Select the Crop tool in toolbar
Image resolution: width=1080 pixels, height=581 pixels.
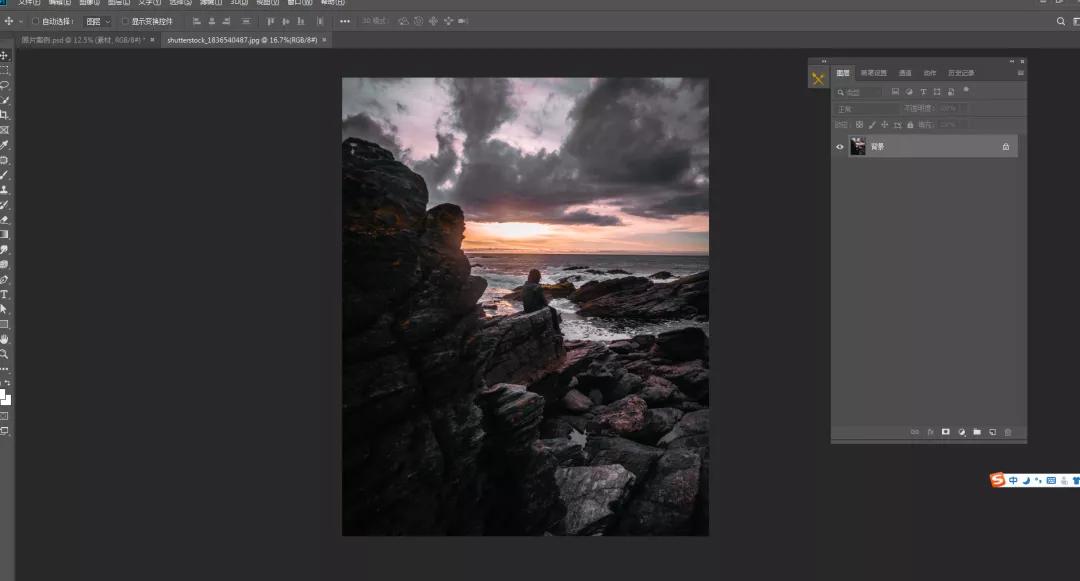(x=4, y=115)
